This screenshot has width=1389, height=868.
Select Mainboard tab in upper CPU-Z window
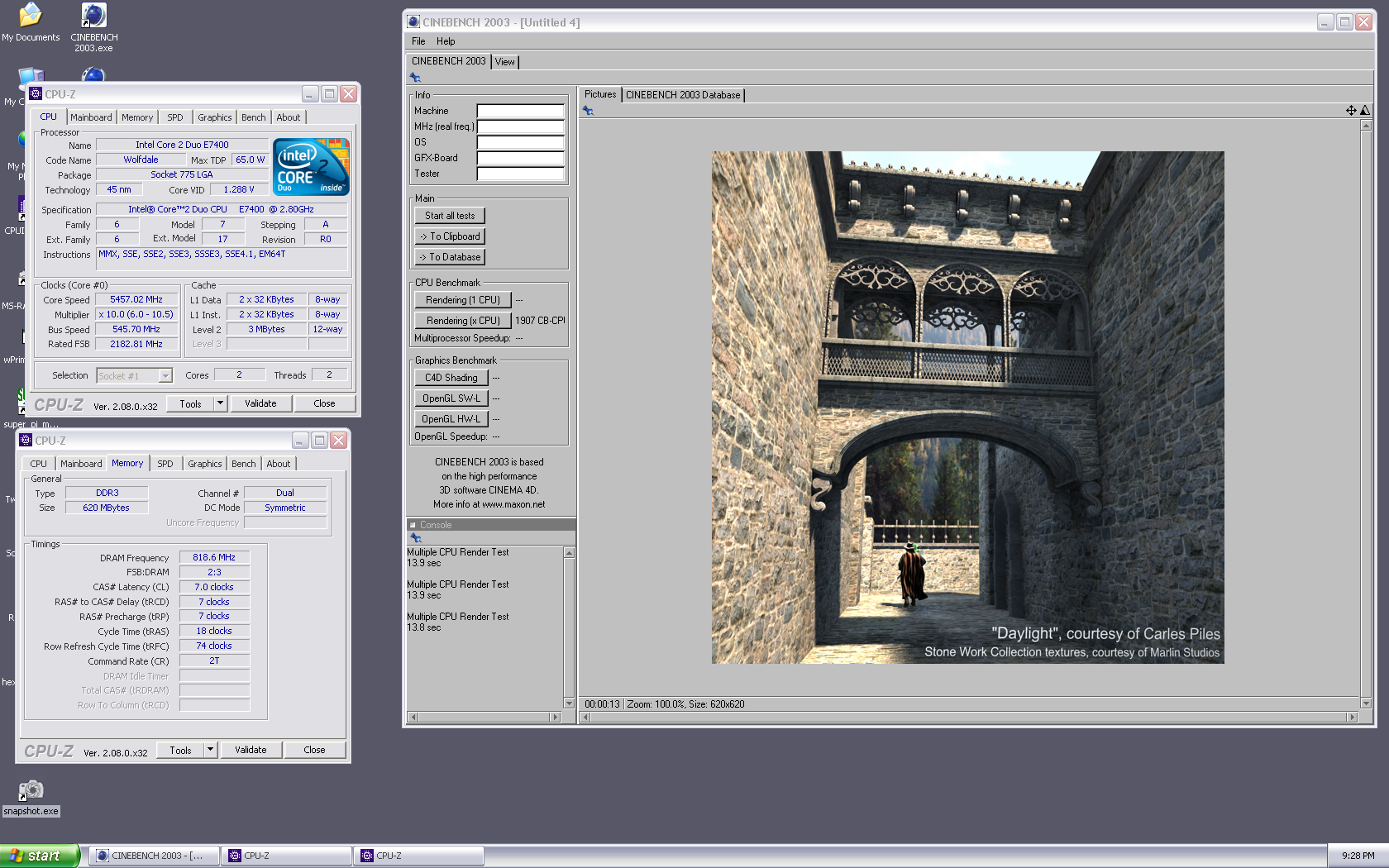[91, 117]
